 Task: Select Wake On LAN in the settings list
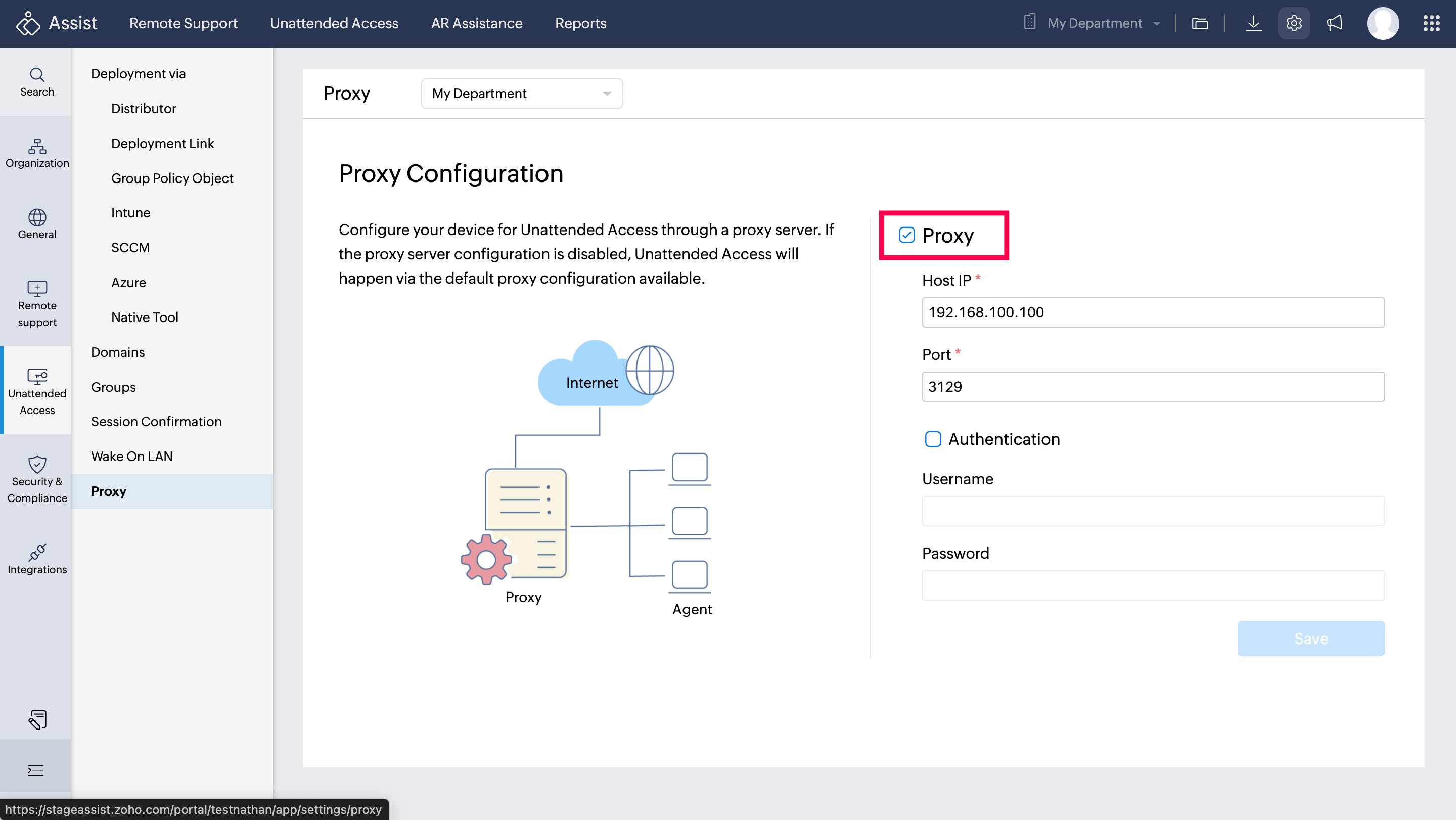[x=131, y=456]
